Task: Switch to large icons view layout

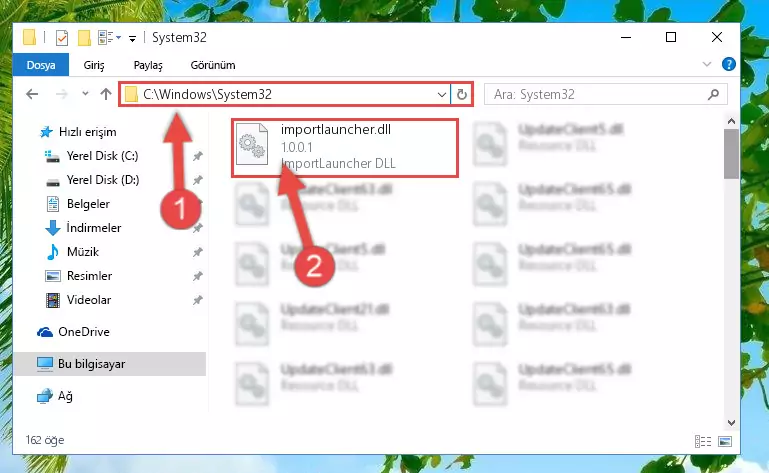Action: 725,441
